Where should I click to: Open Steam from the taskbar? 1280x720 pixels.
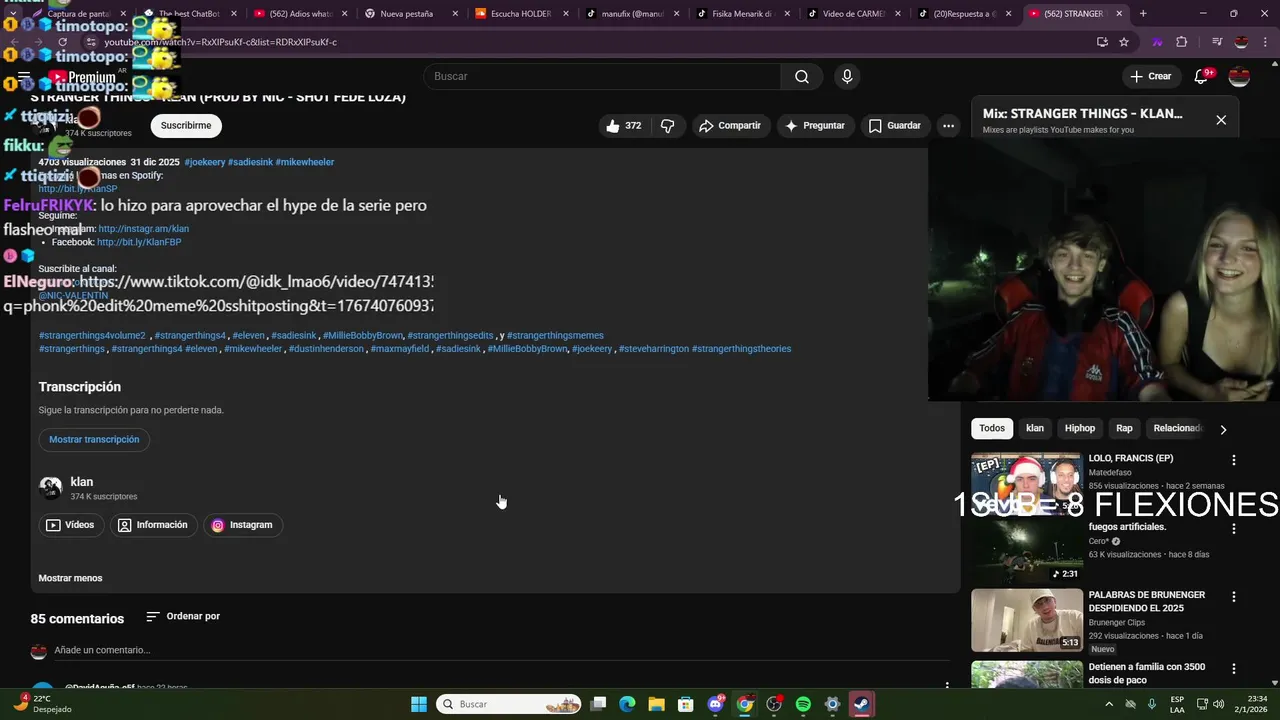(861, 705)
